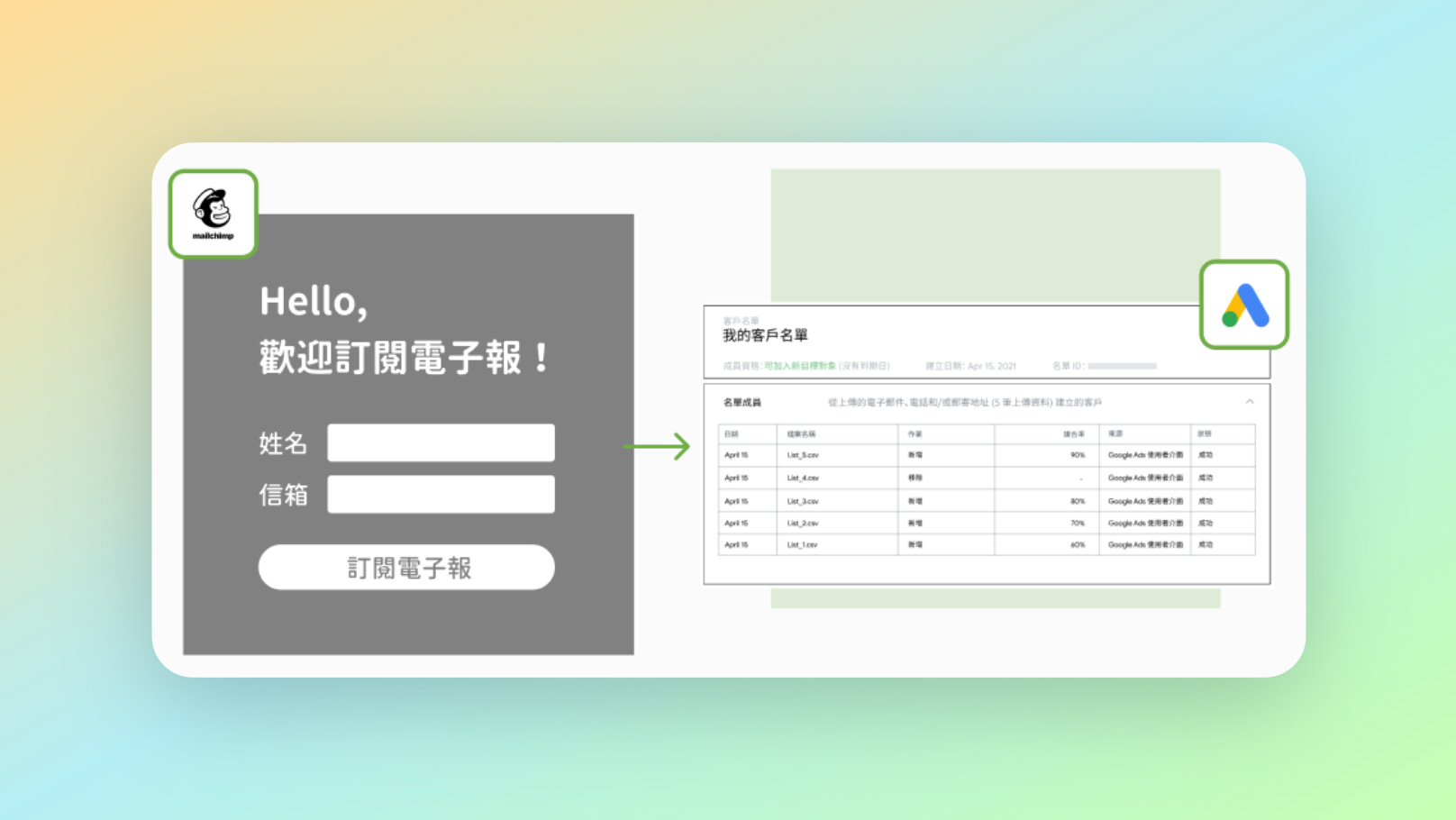Click the 姓名 name input field
This screenshot has width=1456, height=820.
point(441,442)
